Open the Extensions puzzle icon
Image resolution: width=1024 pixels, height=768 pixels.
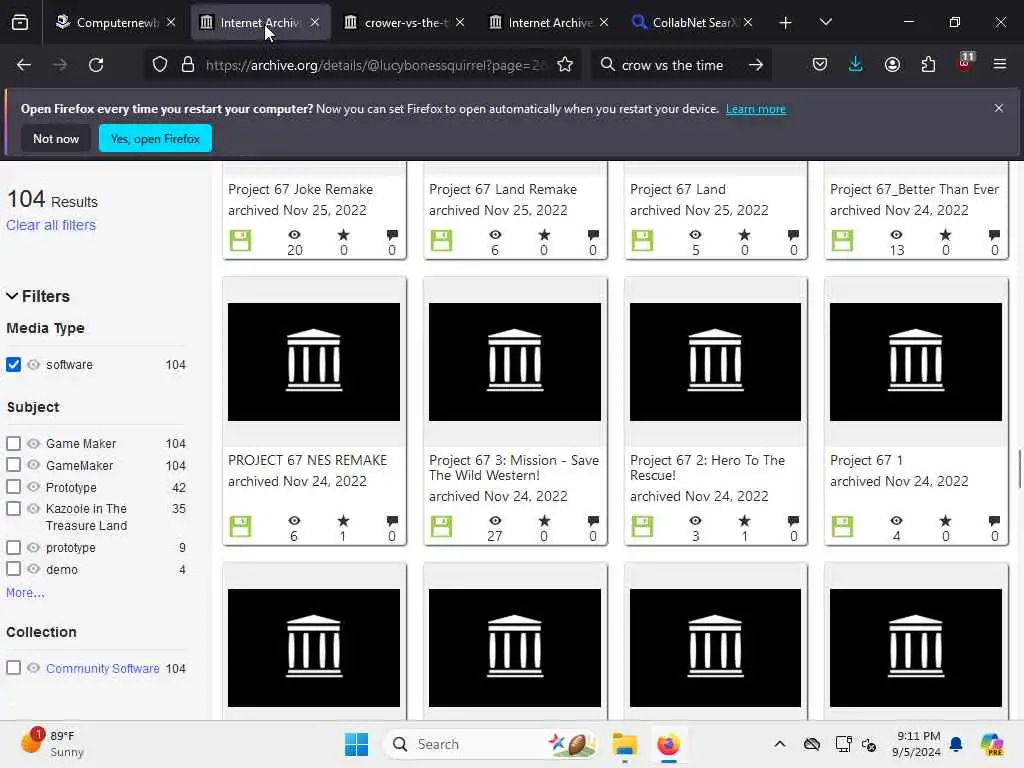coord(928,65)
